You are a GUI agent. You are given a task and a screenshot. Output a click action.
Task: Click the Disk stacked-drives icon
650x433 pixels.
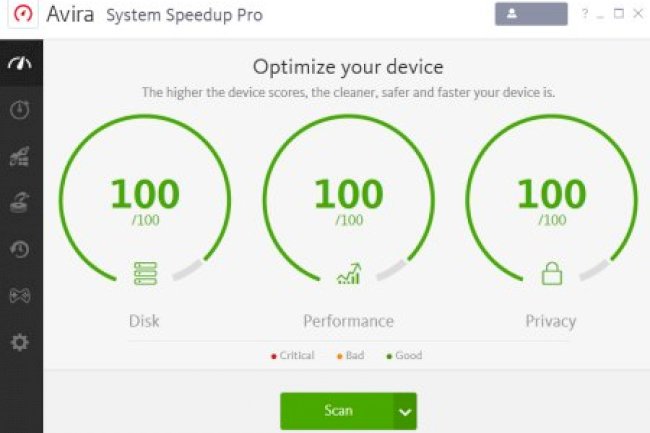pyautogui.click(x=145, y=273)
